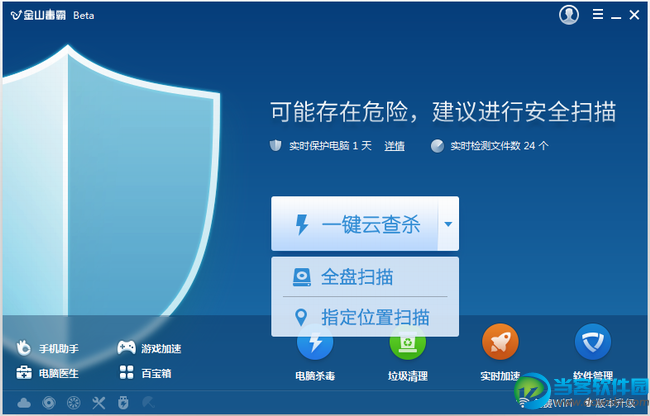Screen dimensions: 650x416
Task: Click the 实时加速 label text
Action: click(x=500, y=376)
